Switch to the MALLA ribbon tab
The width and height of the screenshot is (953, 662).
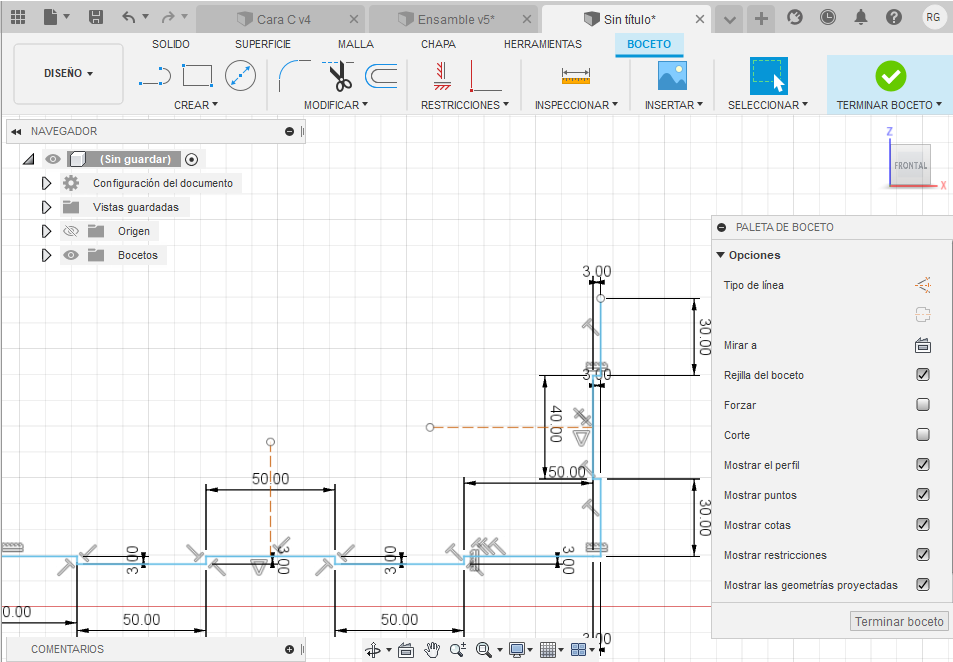[356, 44]
